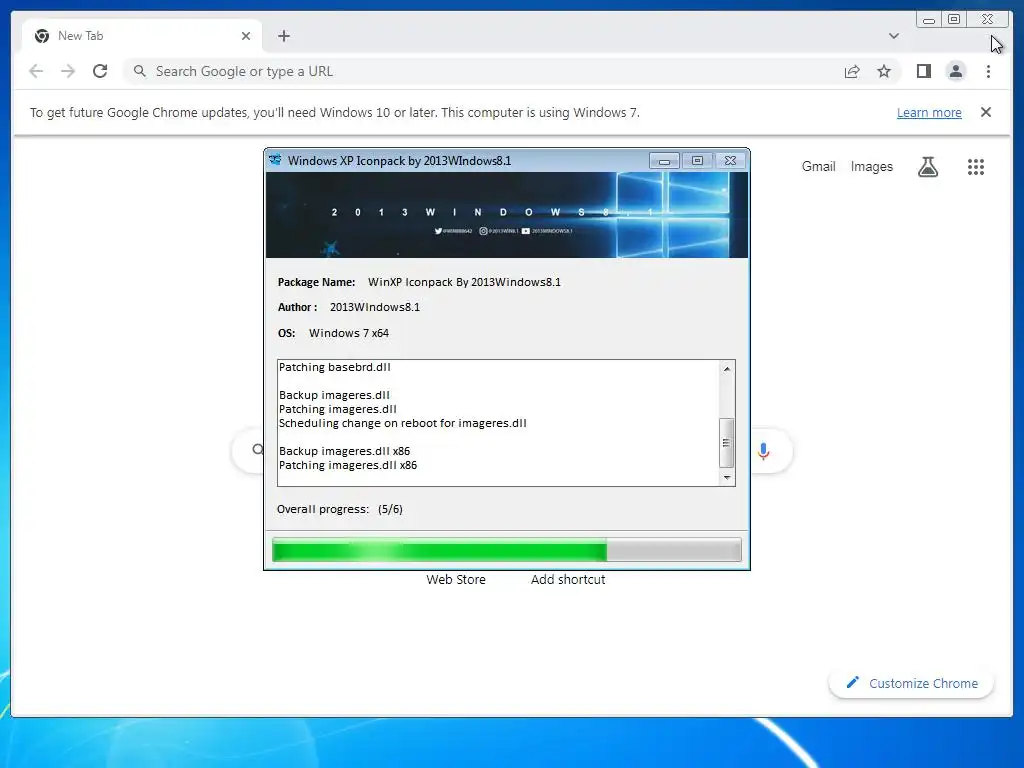
Task: Click the Iconpack installer title bar icon
Action: 275,160
